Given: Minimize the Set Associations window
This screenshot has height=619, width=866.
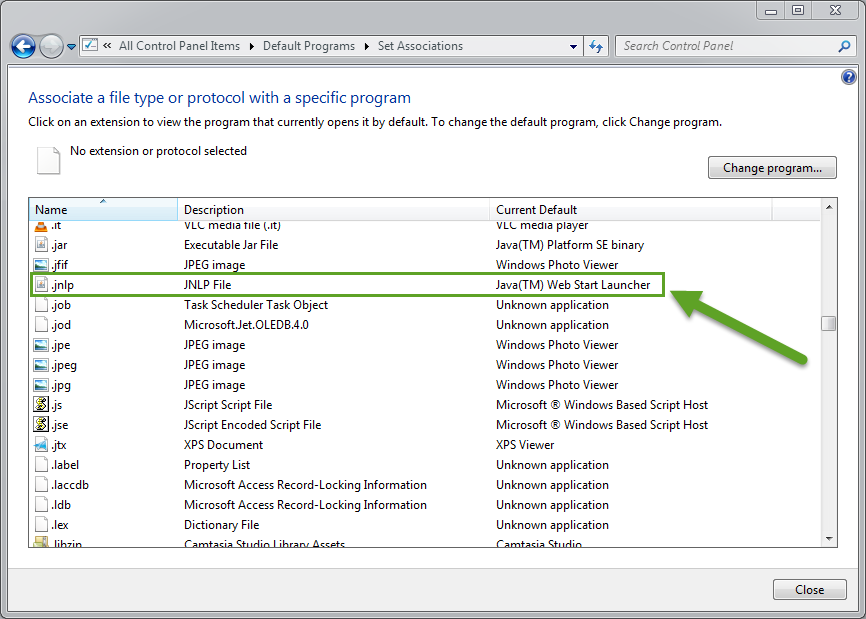Looking at the screenshot, I should pyautogui.click(x=771, y=10).
